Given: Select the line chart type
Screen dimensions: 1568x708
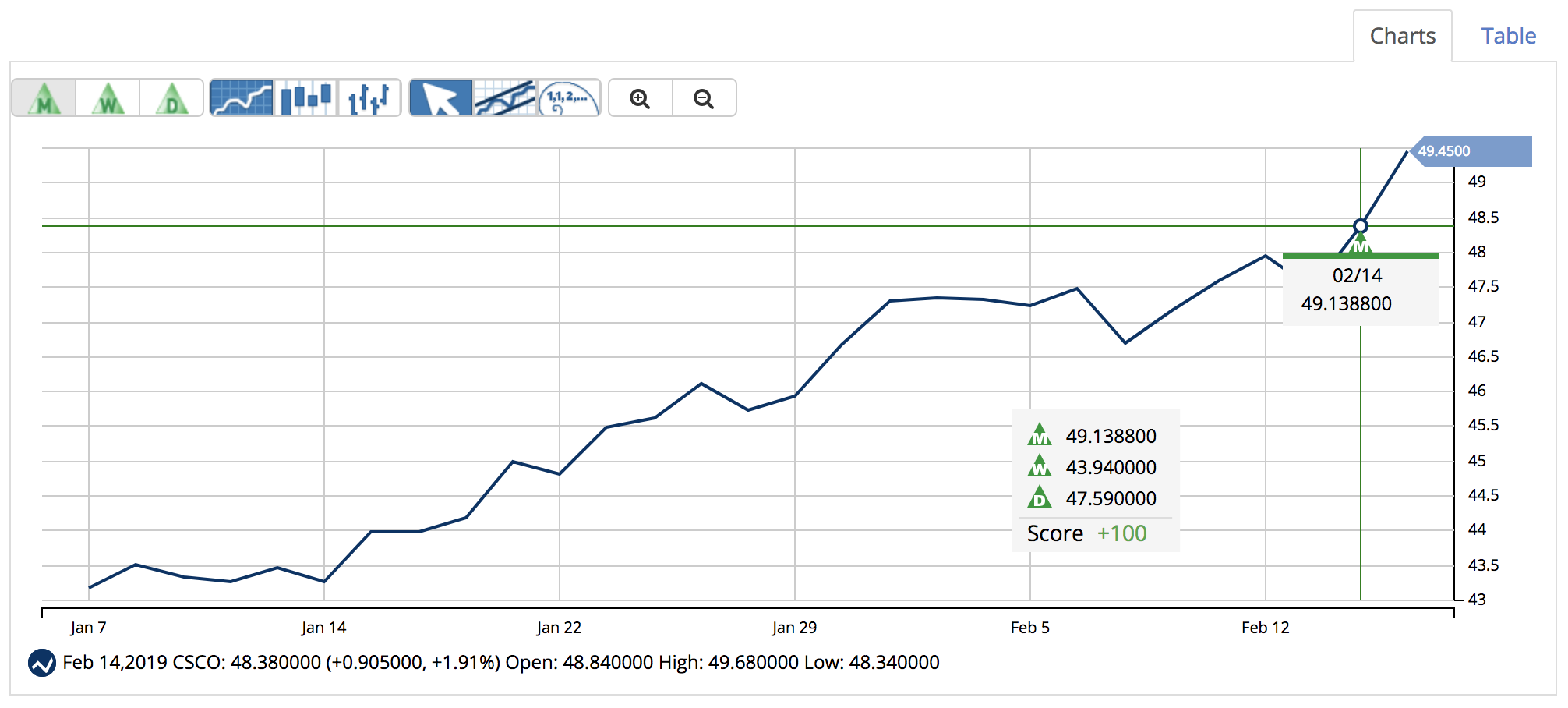Looking at the screenshot, I should [x=242, y=98].
